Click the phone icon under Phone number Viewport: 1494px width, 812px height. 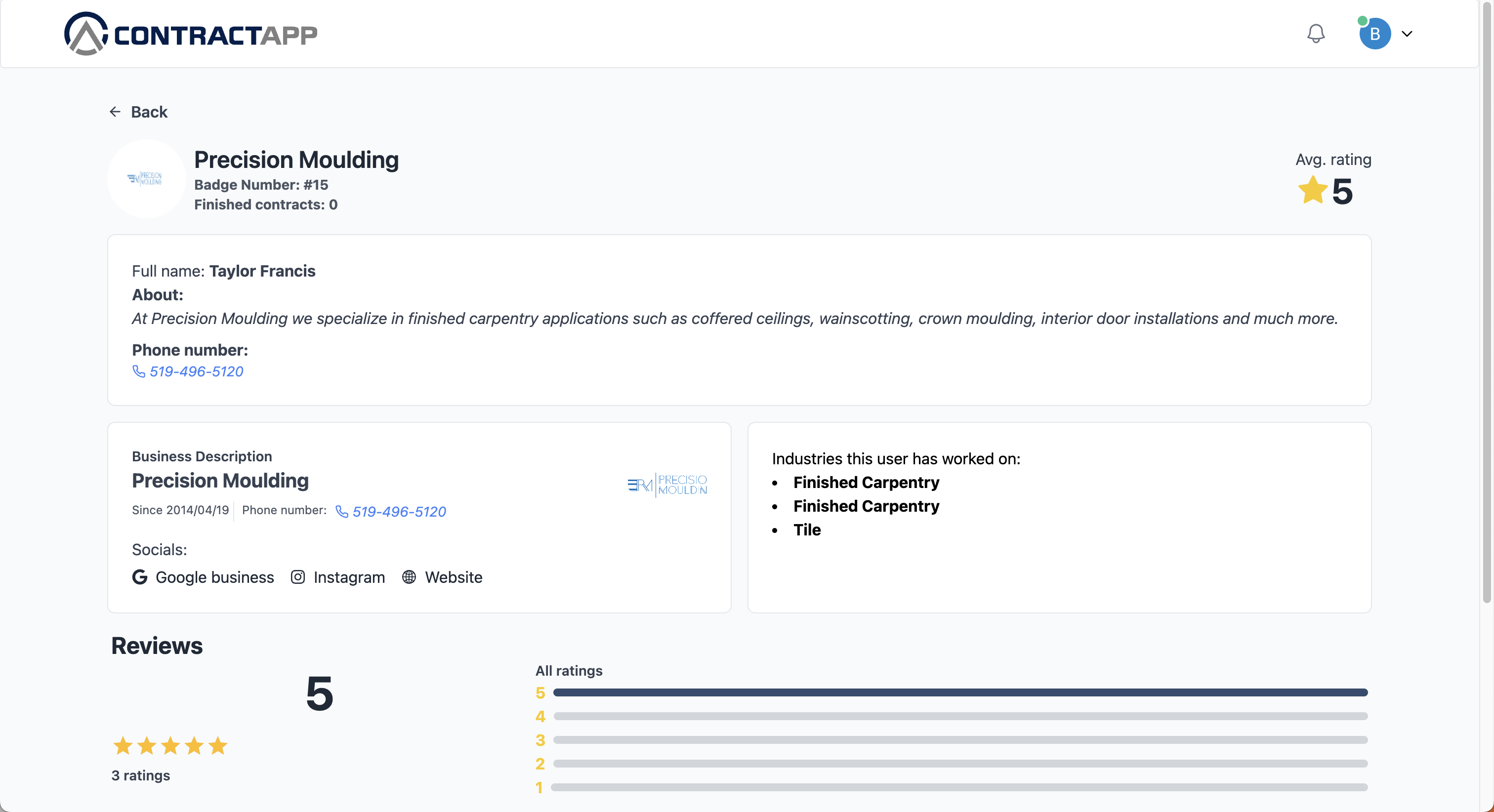tap(139, 371)
